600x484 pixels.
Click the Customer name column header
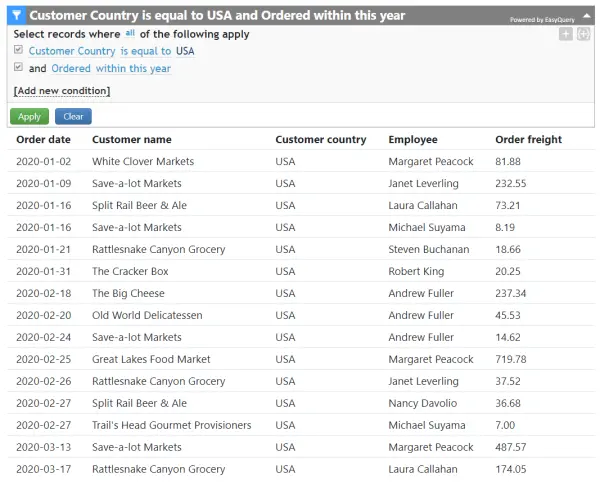131,140
